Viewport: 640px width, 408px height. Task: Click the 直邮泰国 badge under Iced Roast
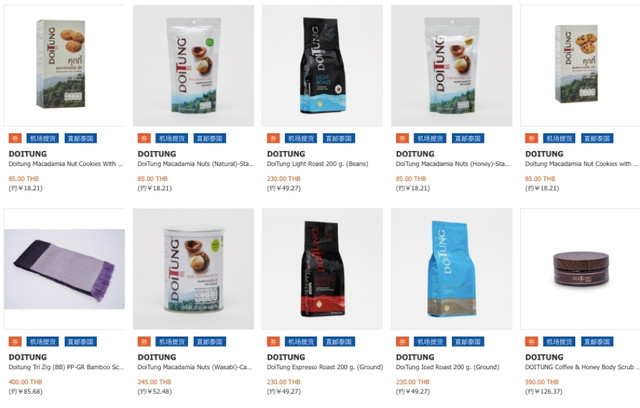468,341
